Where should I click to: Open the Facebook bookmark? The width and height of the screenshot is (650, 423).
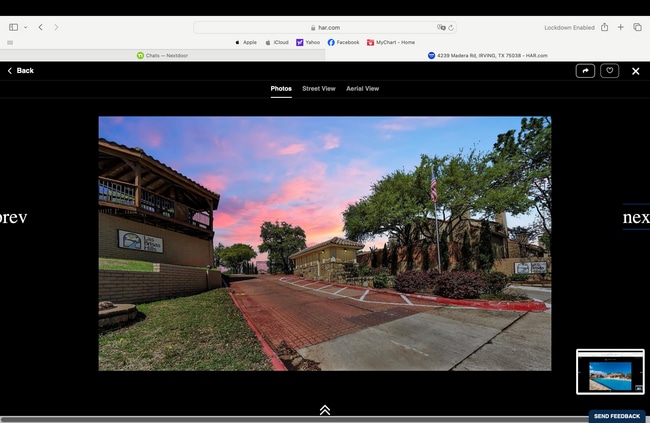pos(343,42)
